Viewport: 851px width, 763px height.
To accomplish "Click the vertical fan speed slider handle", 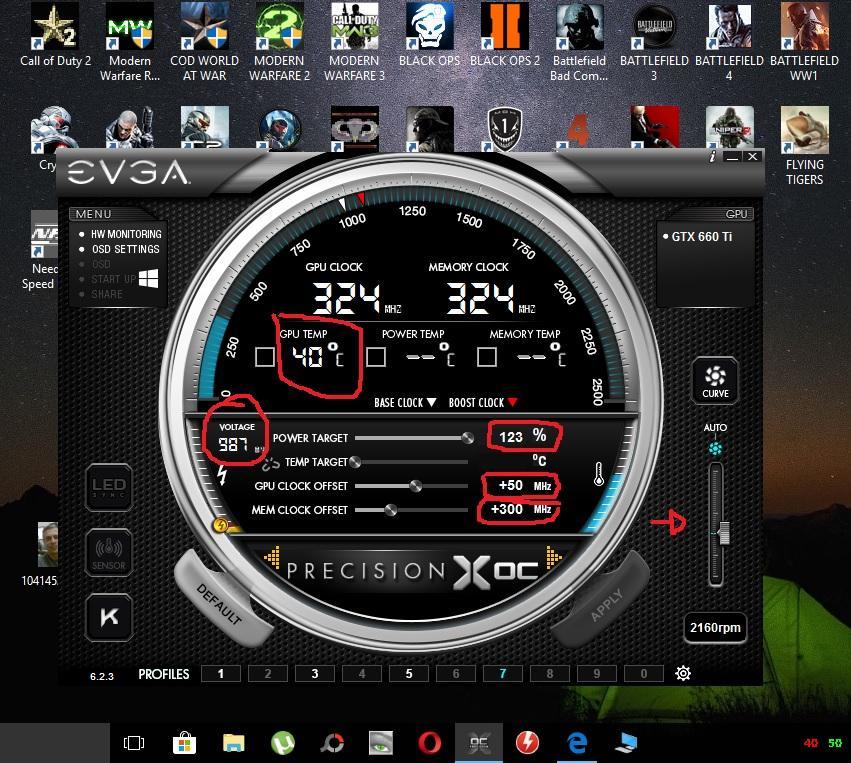I will click(723, 533).
